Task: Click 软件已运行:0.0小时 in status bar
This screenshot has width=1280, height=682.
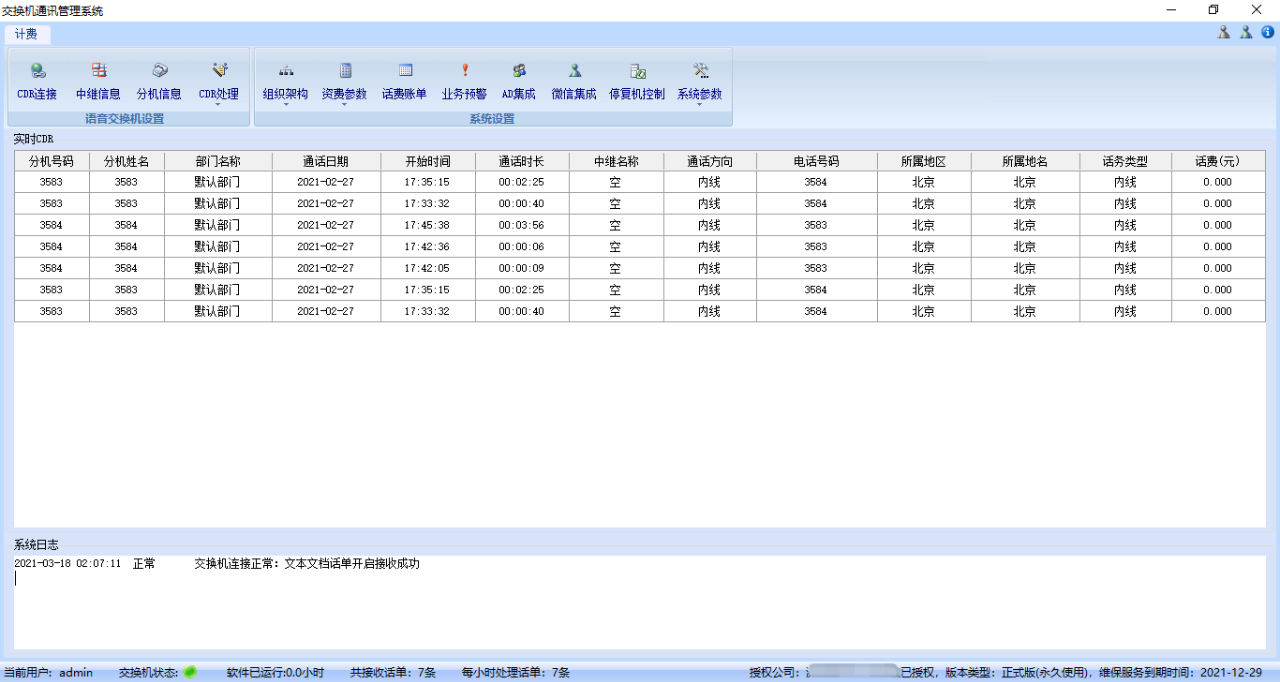Action: (x=276, y=673)
